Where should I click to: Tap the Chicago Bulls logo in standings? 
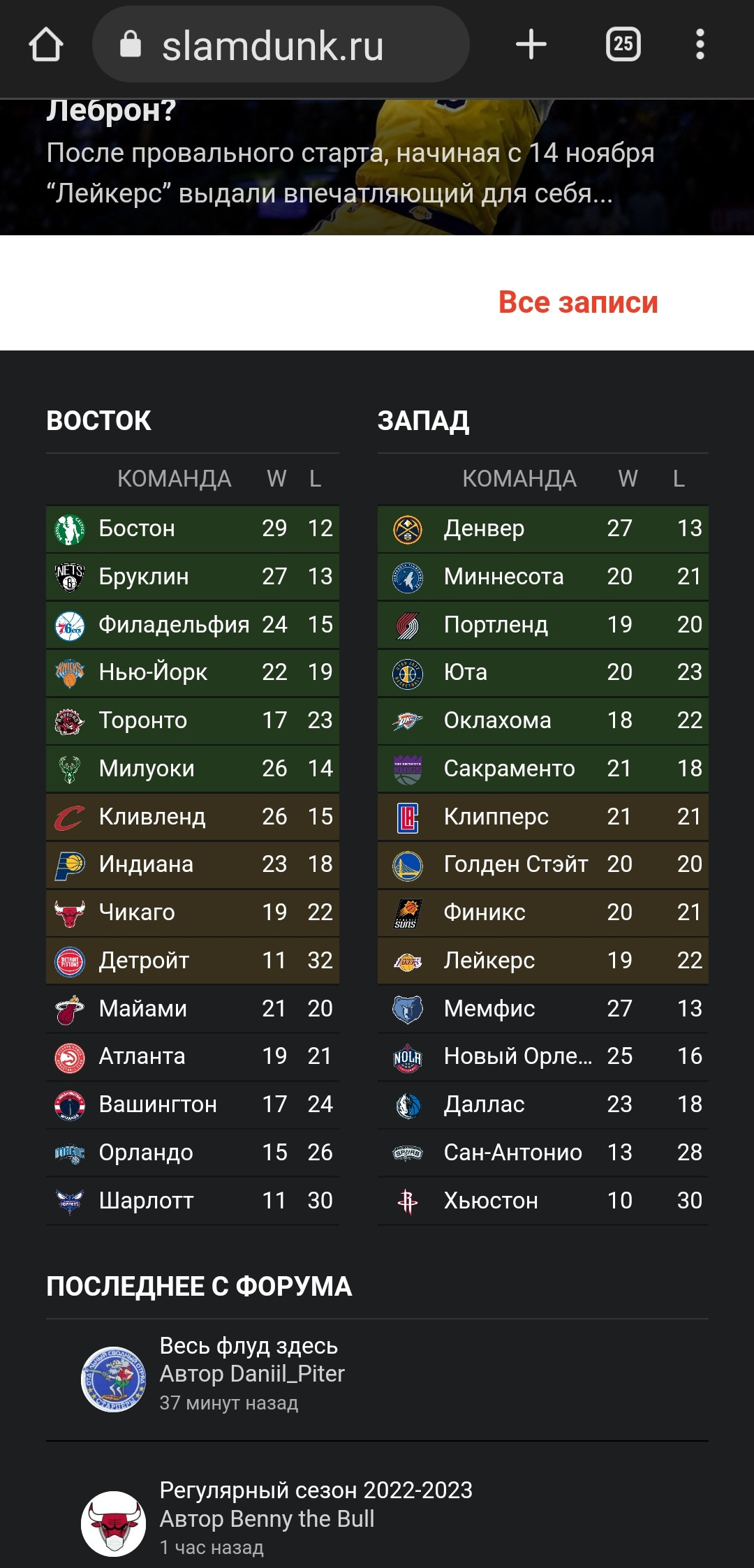70,913
